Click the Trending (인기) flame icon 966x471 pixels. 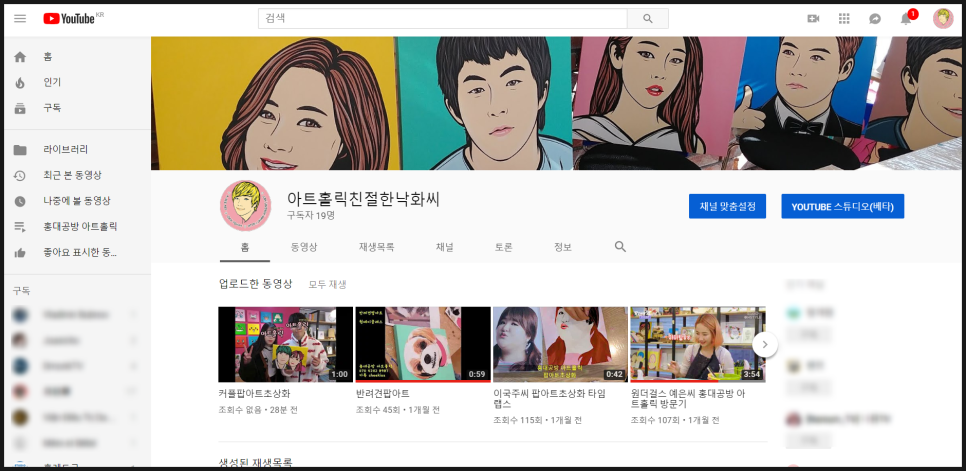[x=20, y=83]
